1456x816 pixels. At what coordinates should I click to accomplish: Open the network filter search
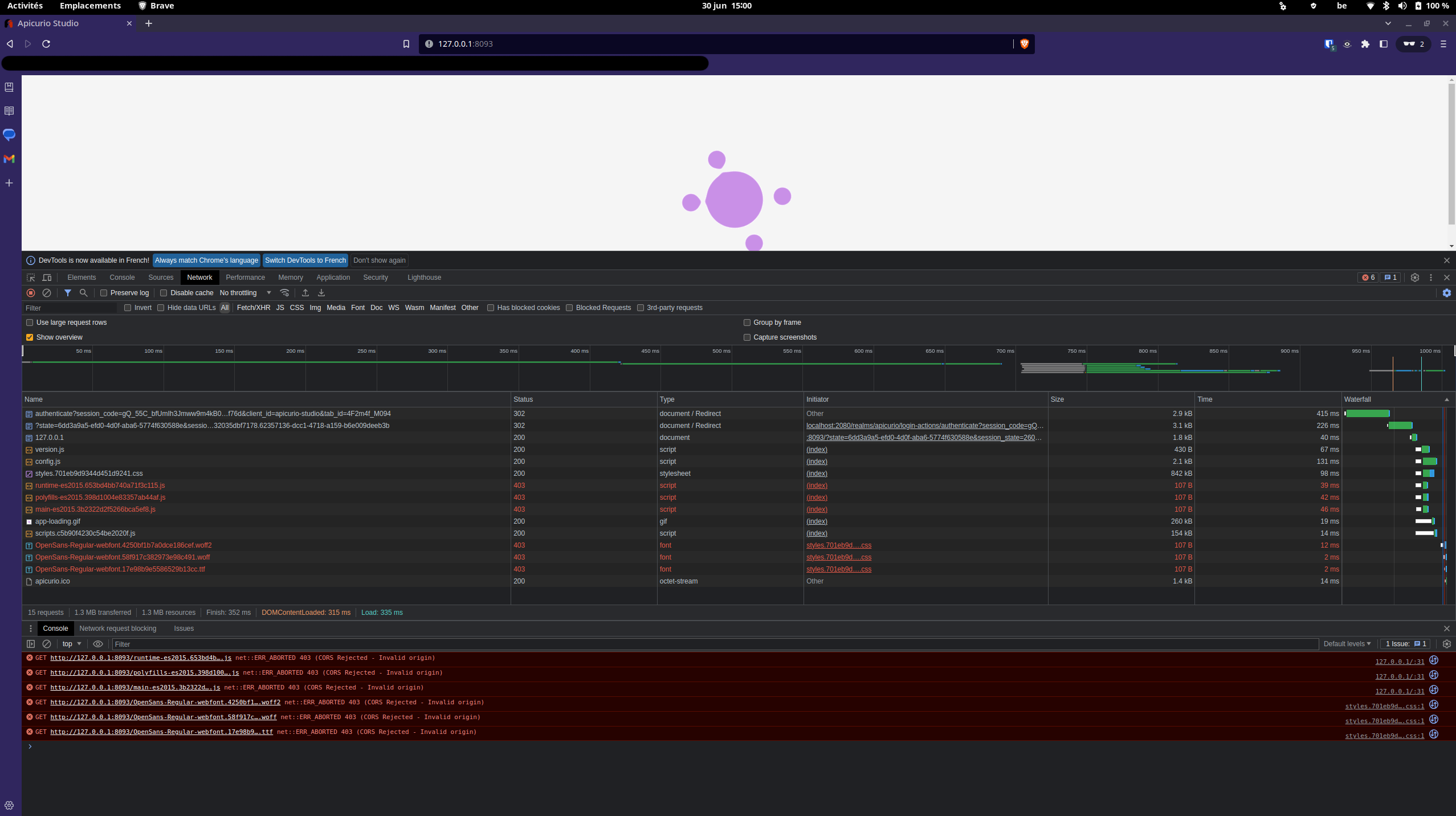point(83,292)
